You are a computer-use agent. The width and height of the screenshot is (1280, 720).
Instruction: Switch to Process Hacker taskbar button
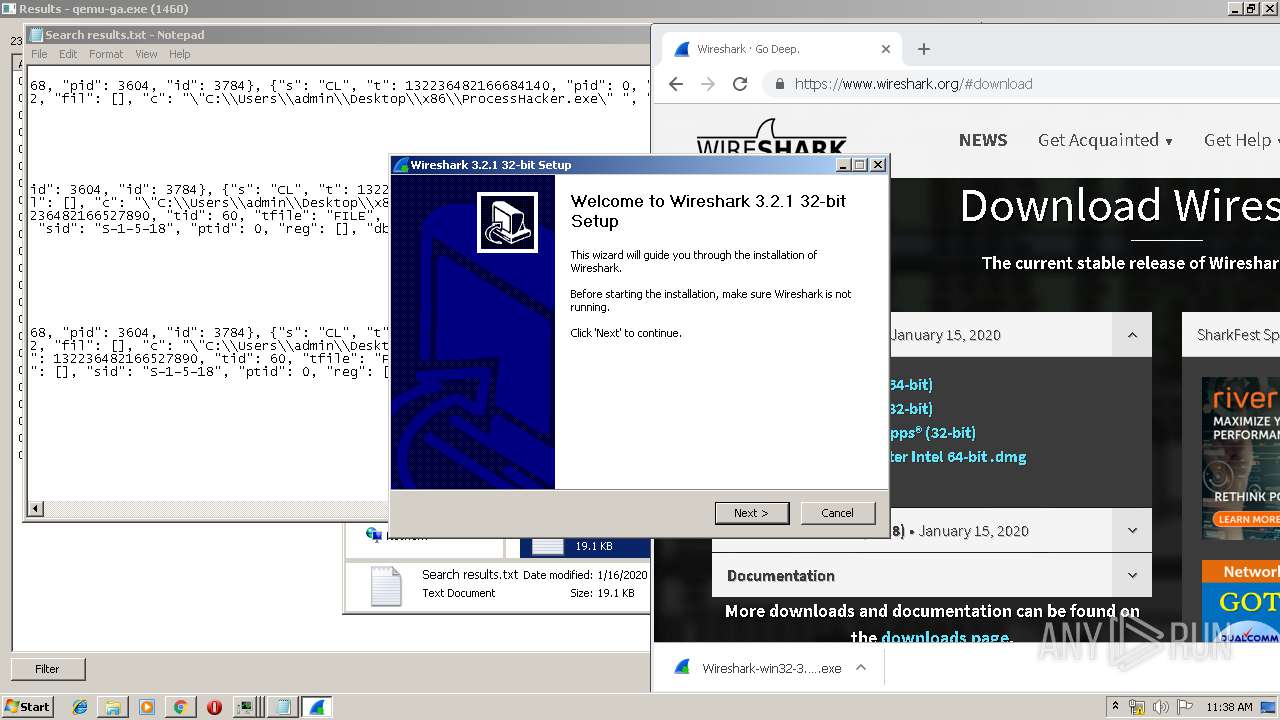click(245, 707)
